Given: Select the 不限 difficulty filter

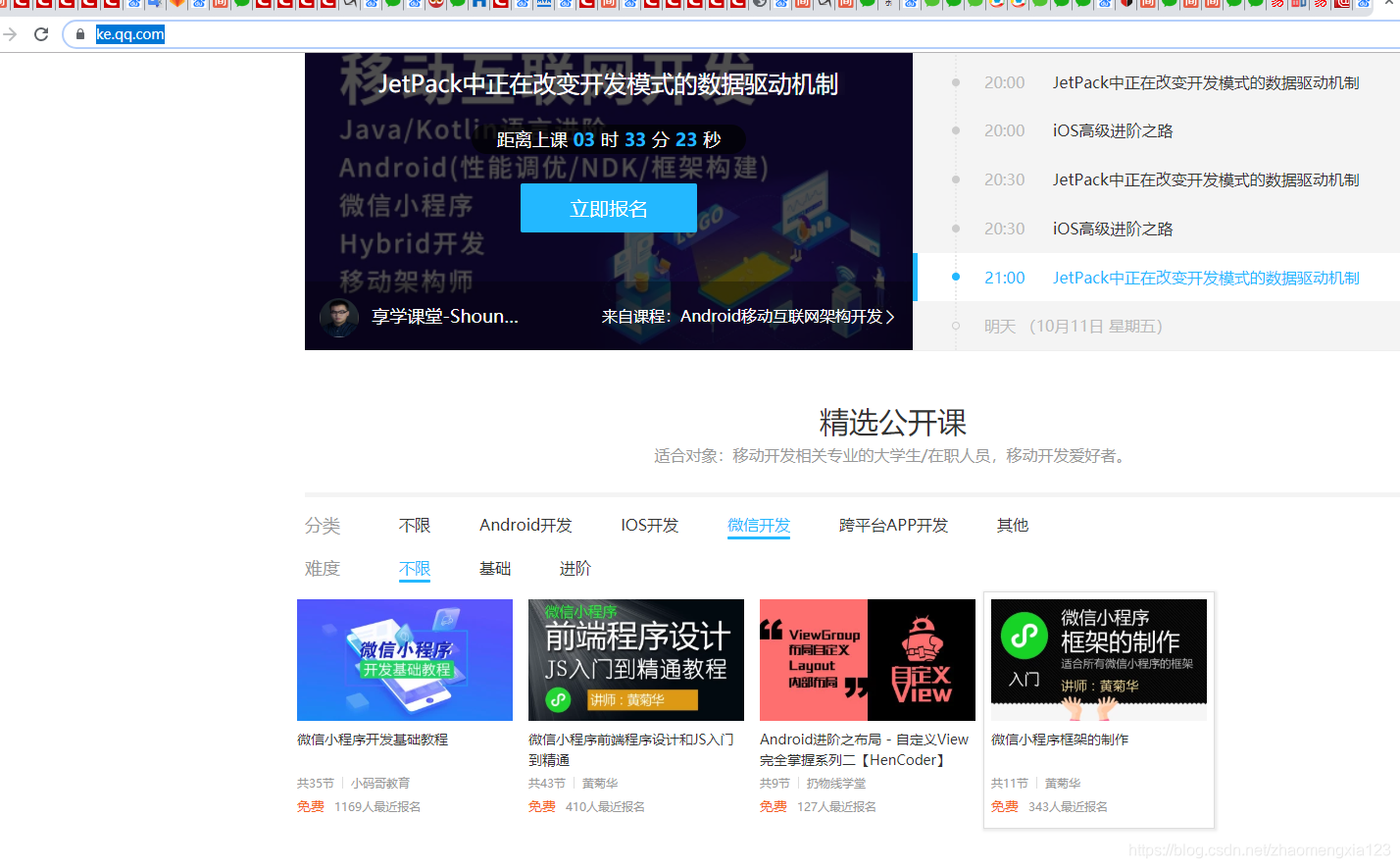Looking at the screenshot, I should coord(415,569).
